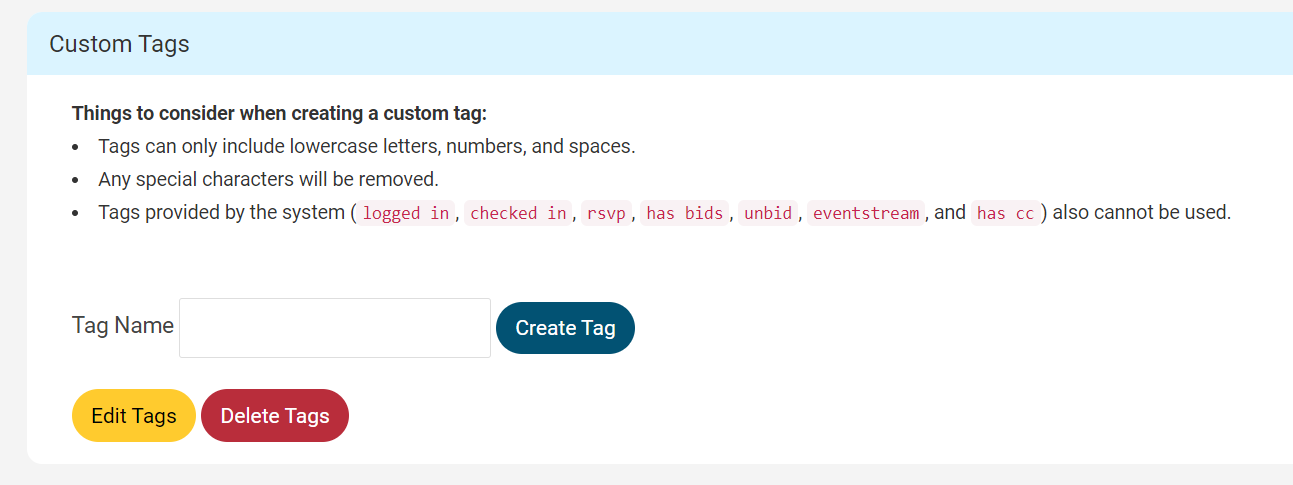This screenshot has width=1293, height=485.
Task: Select the 'unbid' code tag
Action: pos(768,213)
